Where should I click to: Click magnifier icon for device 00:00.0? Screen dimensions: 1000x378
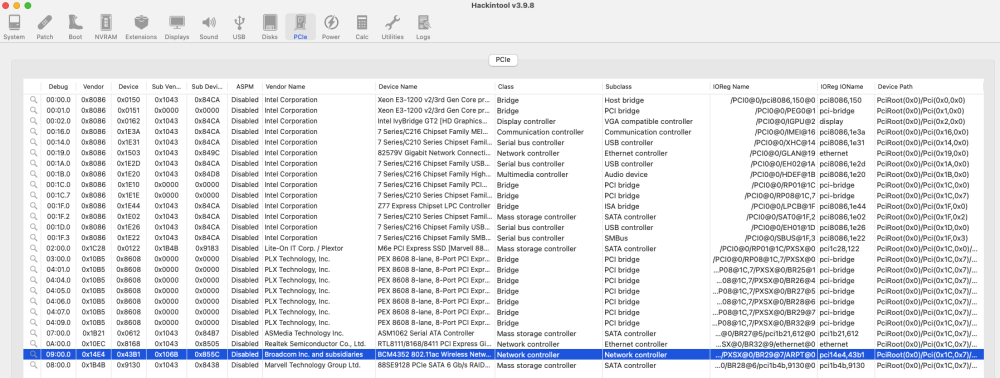tap(33, 100)
